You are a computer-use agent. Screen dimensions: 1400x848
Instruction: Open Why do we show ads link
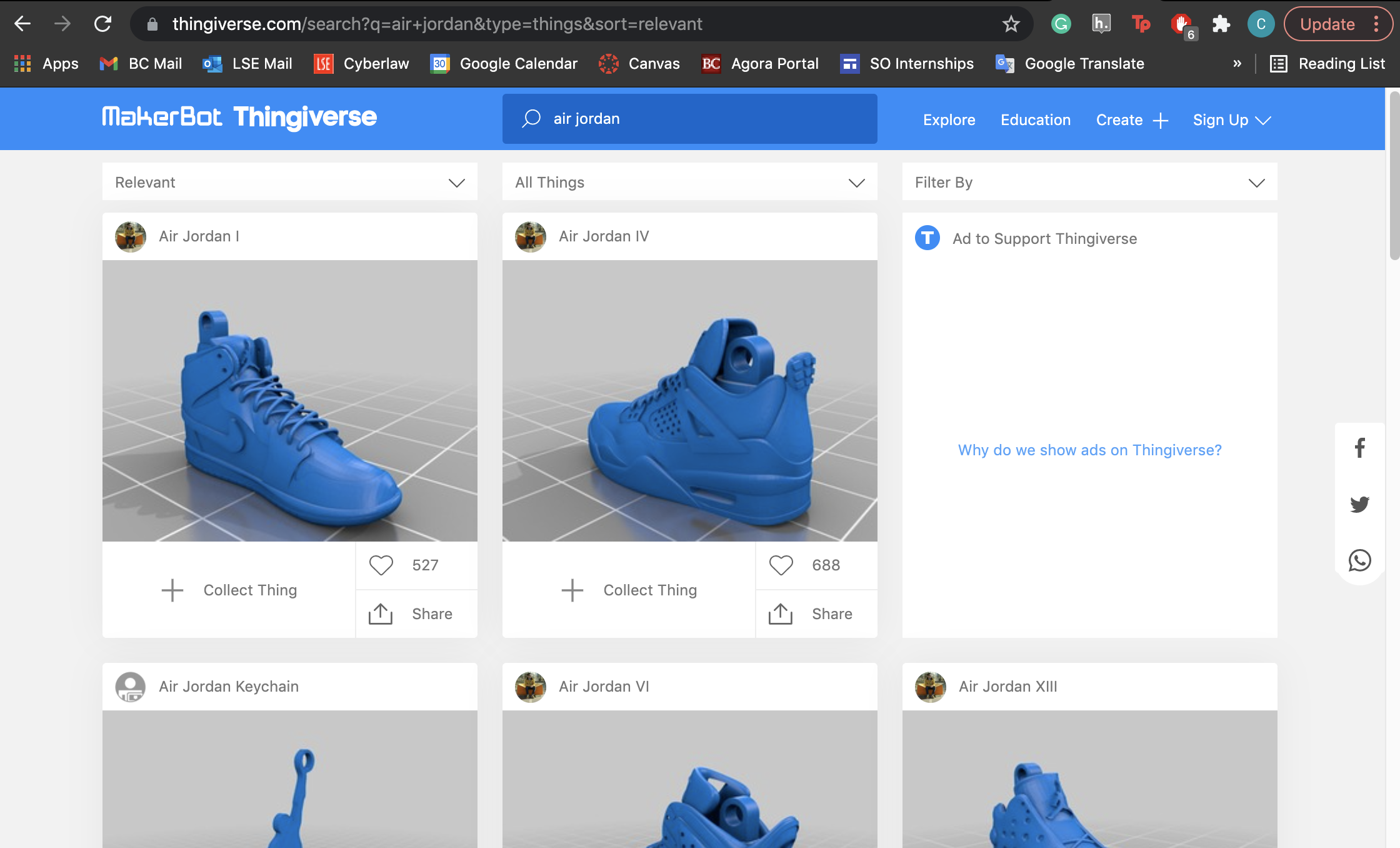(1089, 450)
